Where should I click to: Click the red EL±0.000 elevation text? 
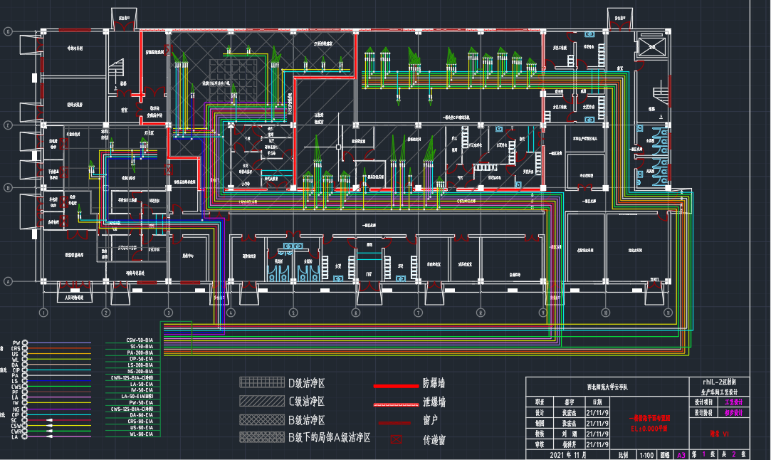648,427
